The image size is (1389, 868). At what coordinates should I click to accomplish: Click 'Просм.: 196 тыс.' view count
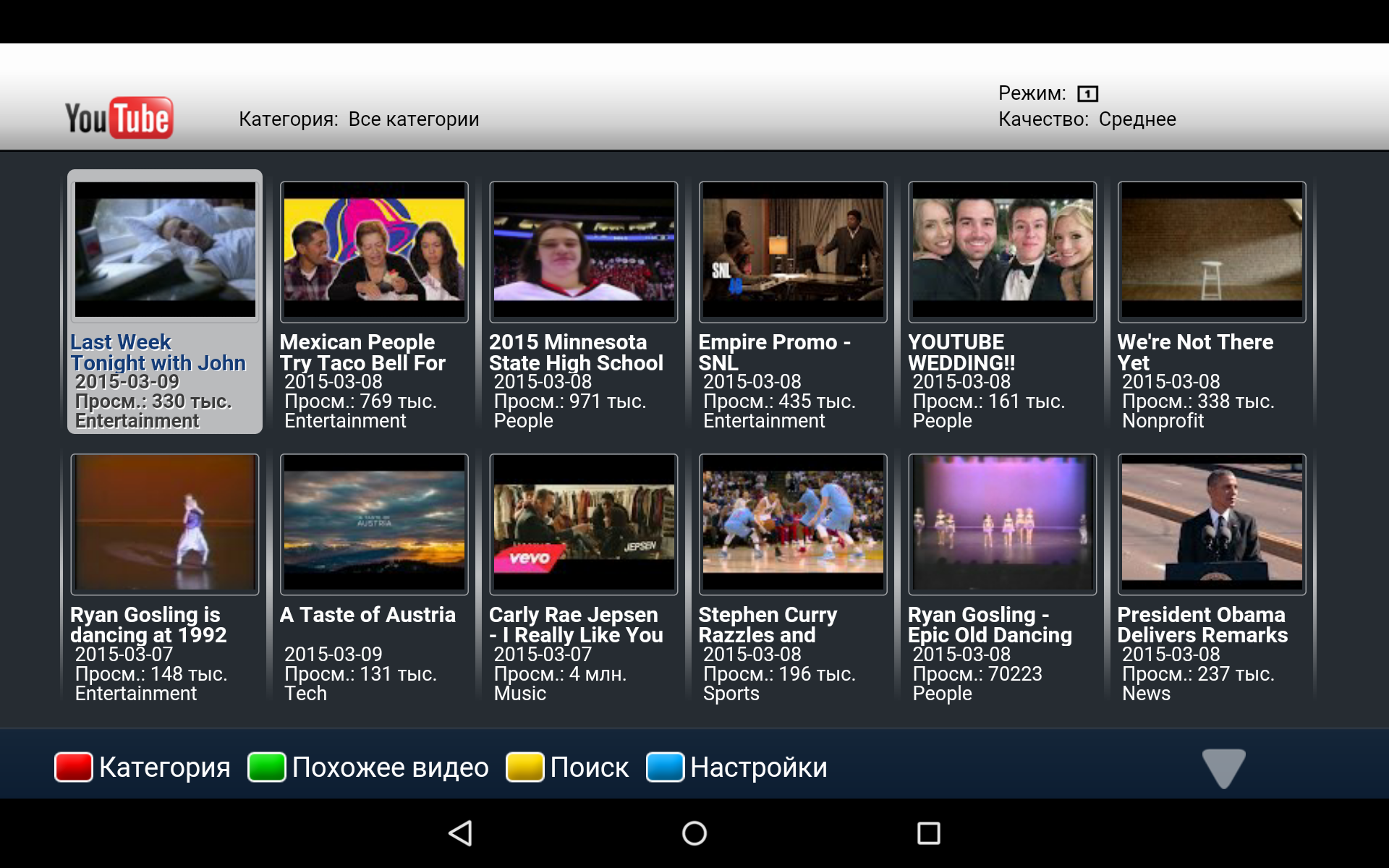(779, 674)
